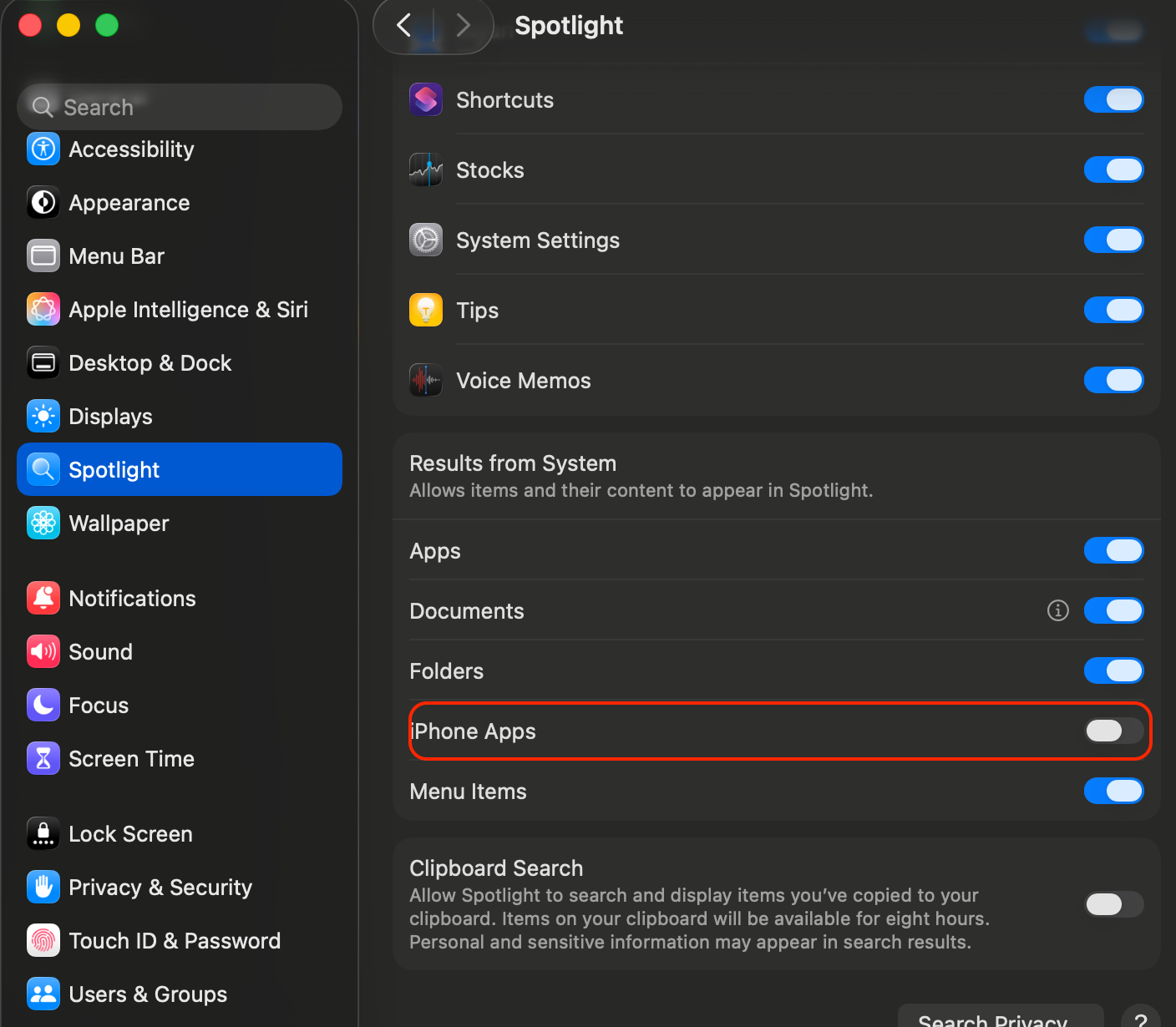The height and width of the screenshot is (1027, 1176).
Task: Go back using the back chevron
Action: 404,26
